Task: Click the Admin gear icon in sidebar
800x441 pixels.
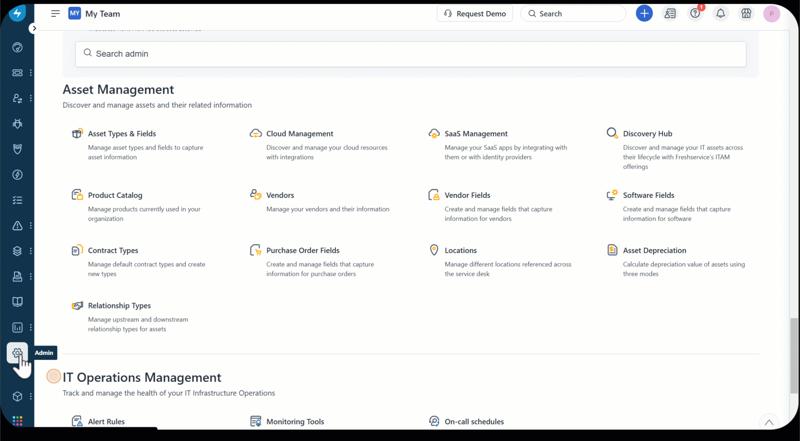Action: point(17,353)
